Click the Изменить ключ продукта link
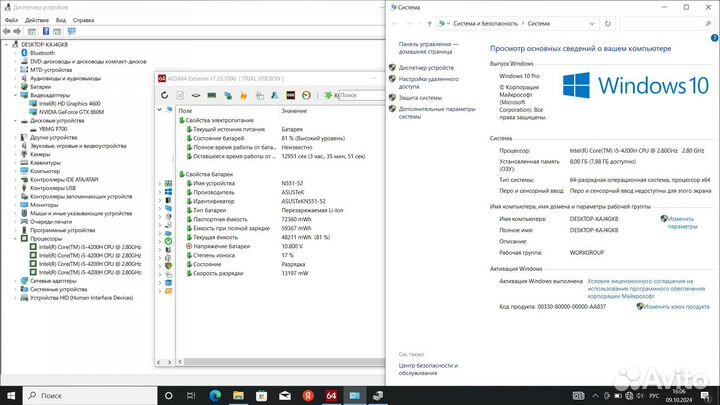Image resolution: width=720 pixels, height=405 pixels. click(675, 309)
